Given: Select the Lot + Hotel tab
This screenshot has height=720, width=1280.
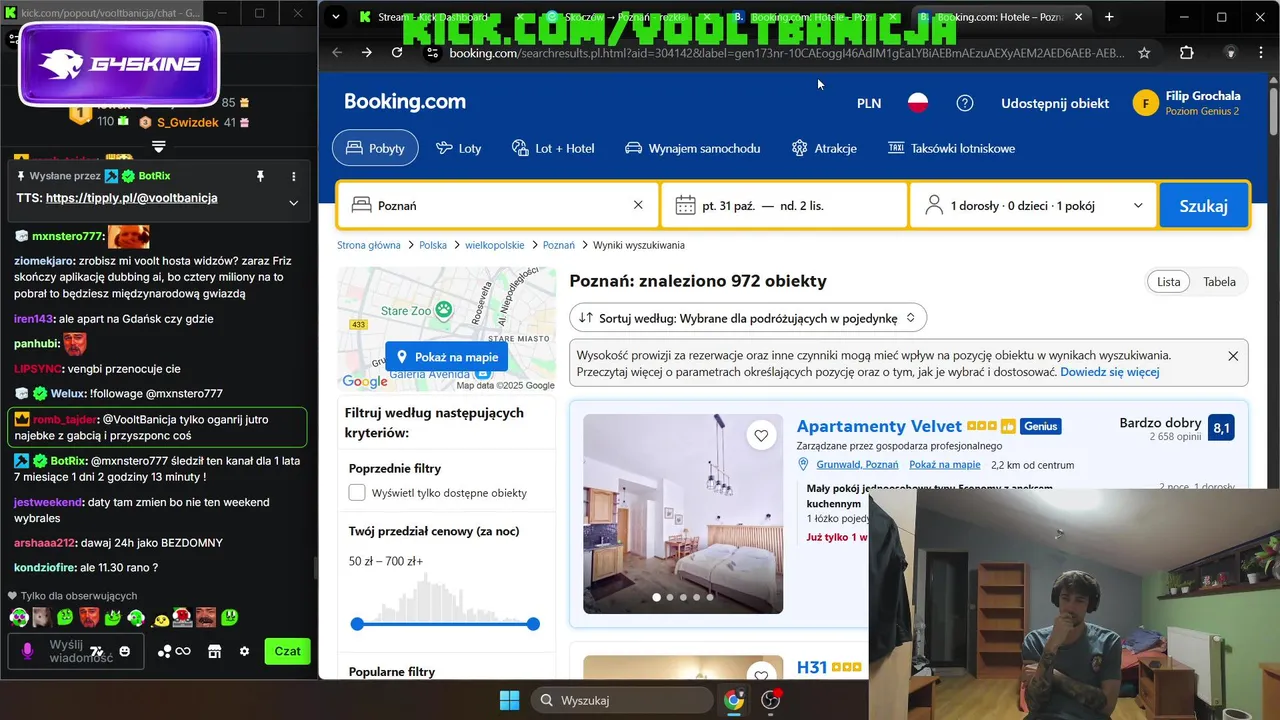Looking at the screenshot, I should [x=552, y=148].
